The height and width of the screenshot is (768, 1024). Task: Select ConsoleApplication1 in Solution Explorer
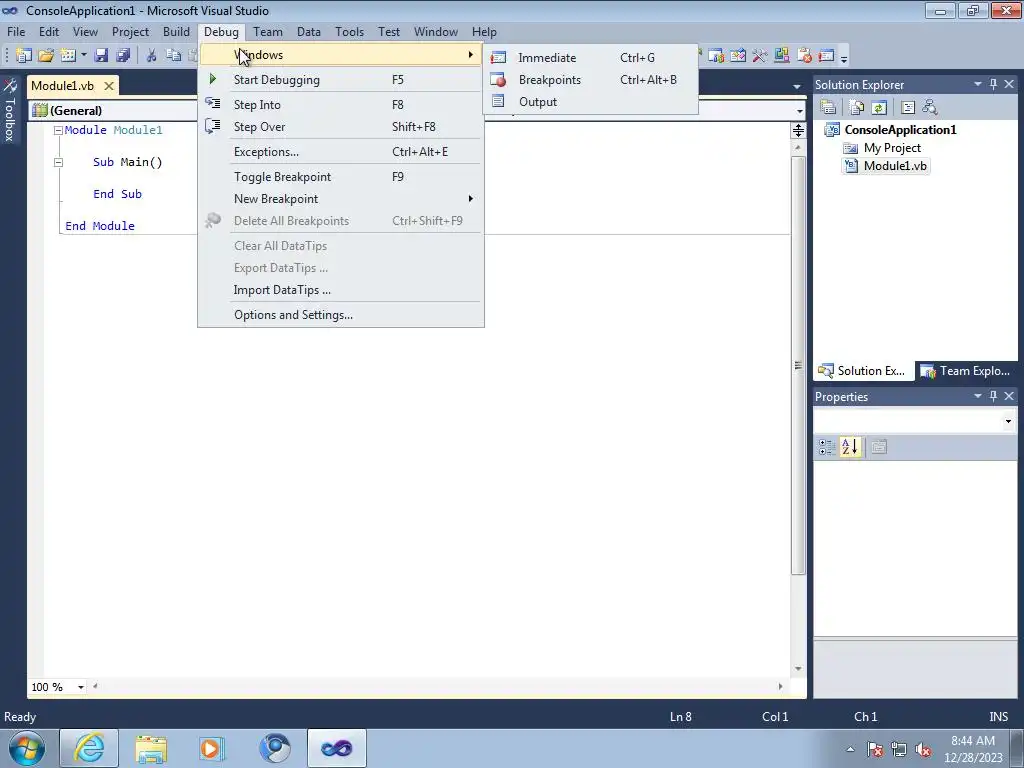[900, 129]
